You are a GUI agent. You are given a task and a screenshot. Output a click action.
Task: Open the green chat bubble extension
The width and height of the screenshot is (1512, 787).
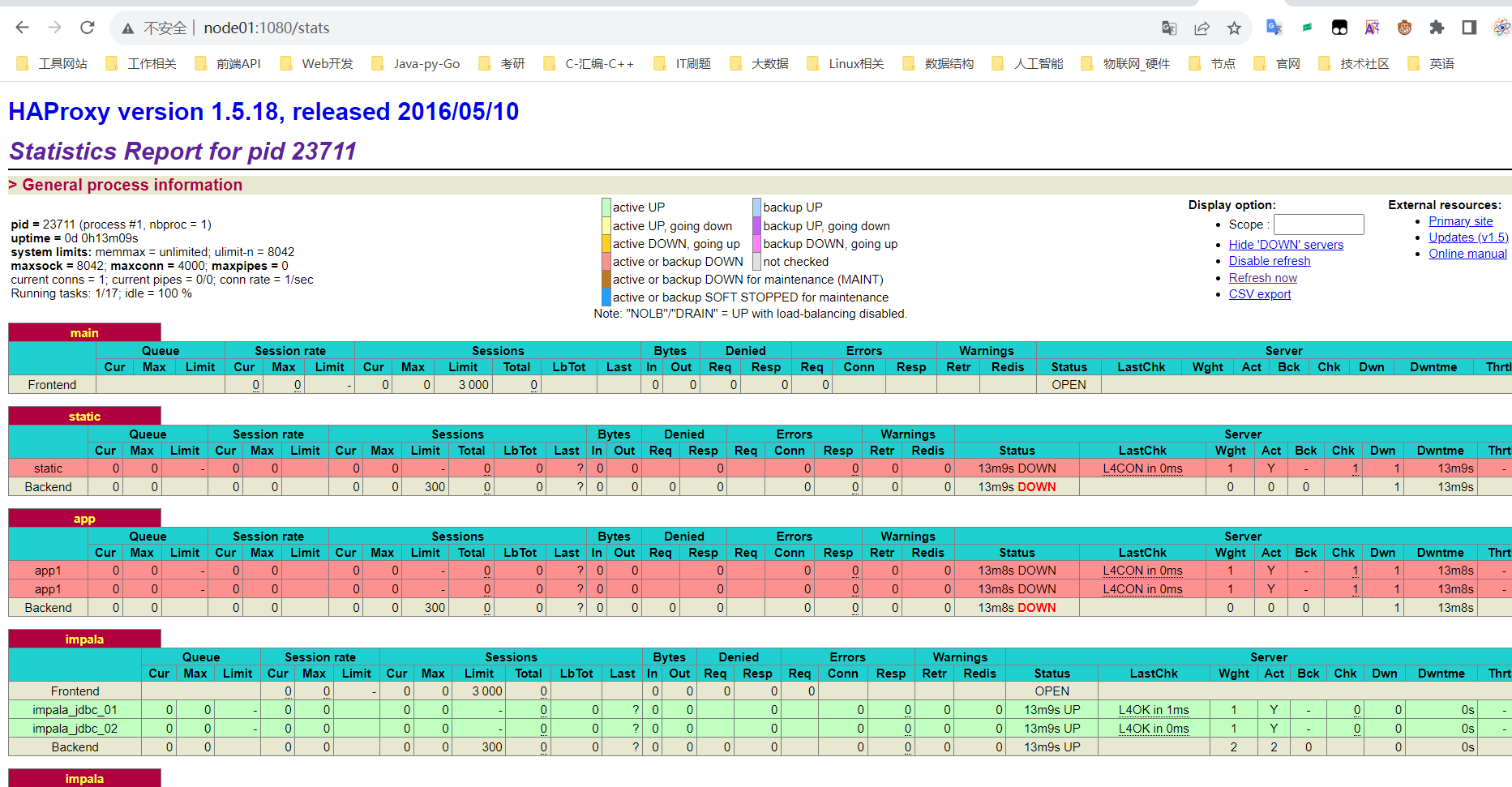coord(1307,28)
